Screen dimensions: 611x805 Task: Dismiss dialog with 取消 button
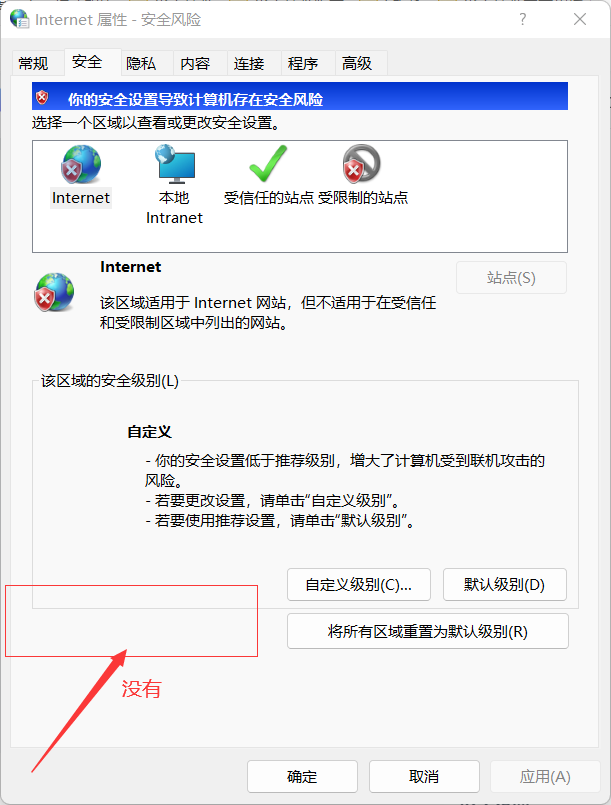click(x=424, y=776)
